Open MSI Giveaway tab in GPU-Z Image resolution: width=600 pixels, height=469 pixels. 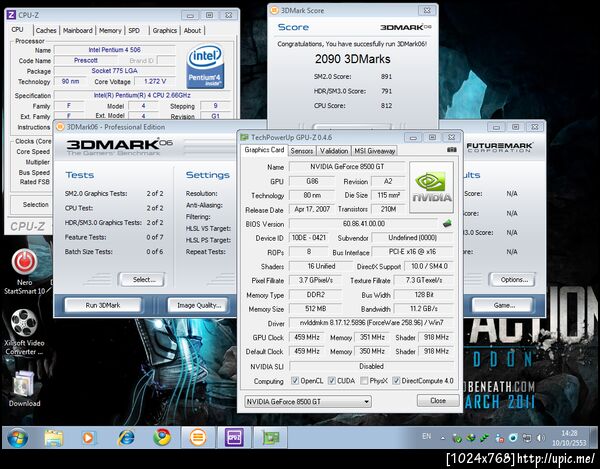(x=374, y=151)
